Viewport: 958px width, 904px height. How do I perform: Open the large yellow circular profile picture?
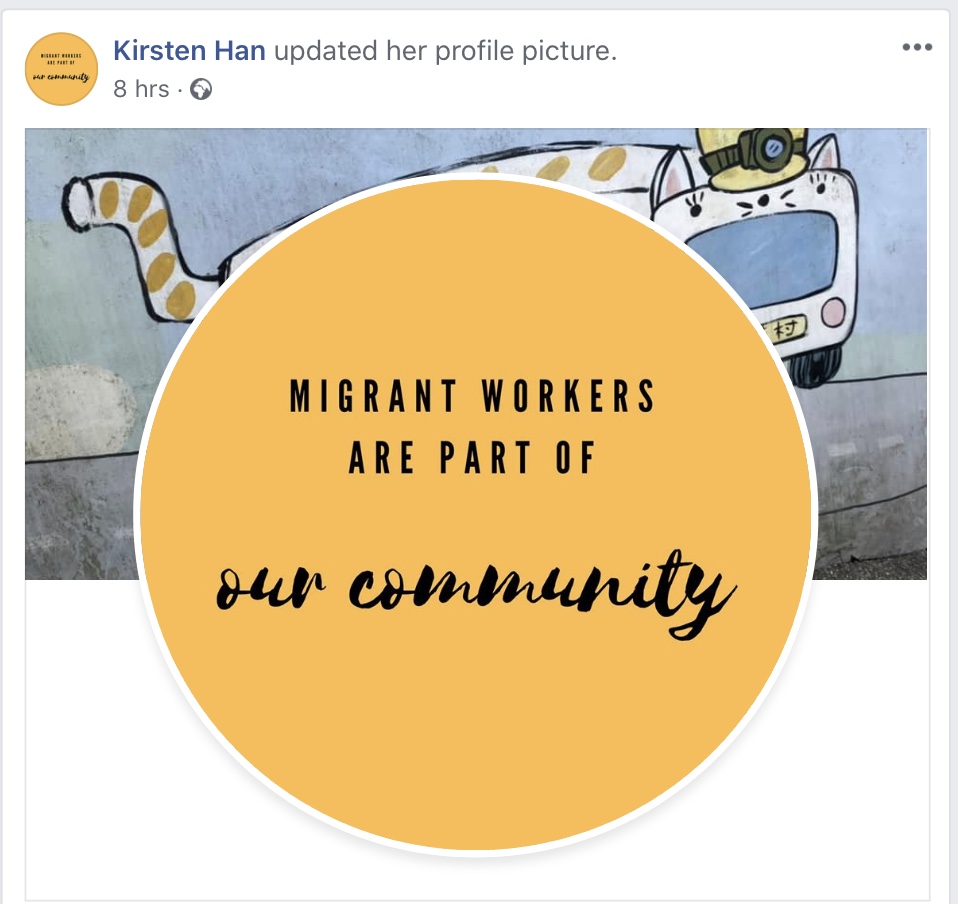point(475,515)
